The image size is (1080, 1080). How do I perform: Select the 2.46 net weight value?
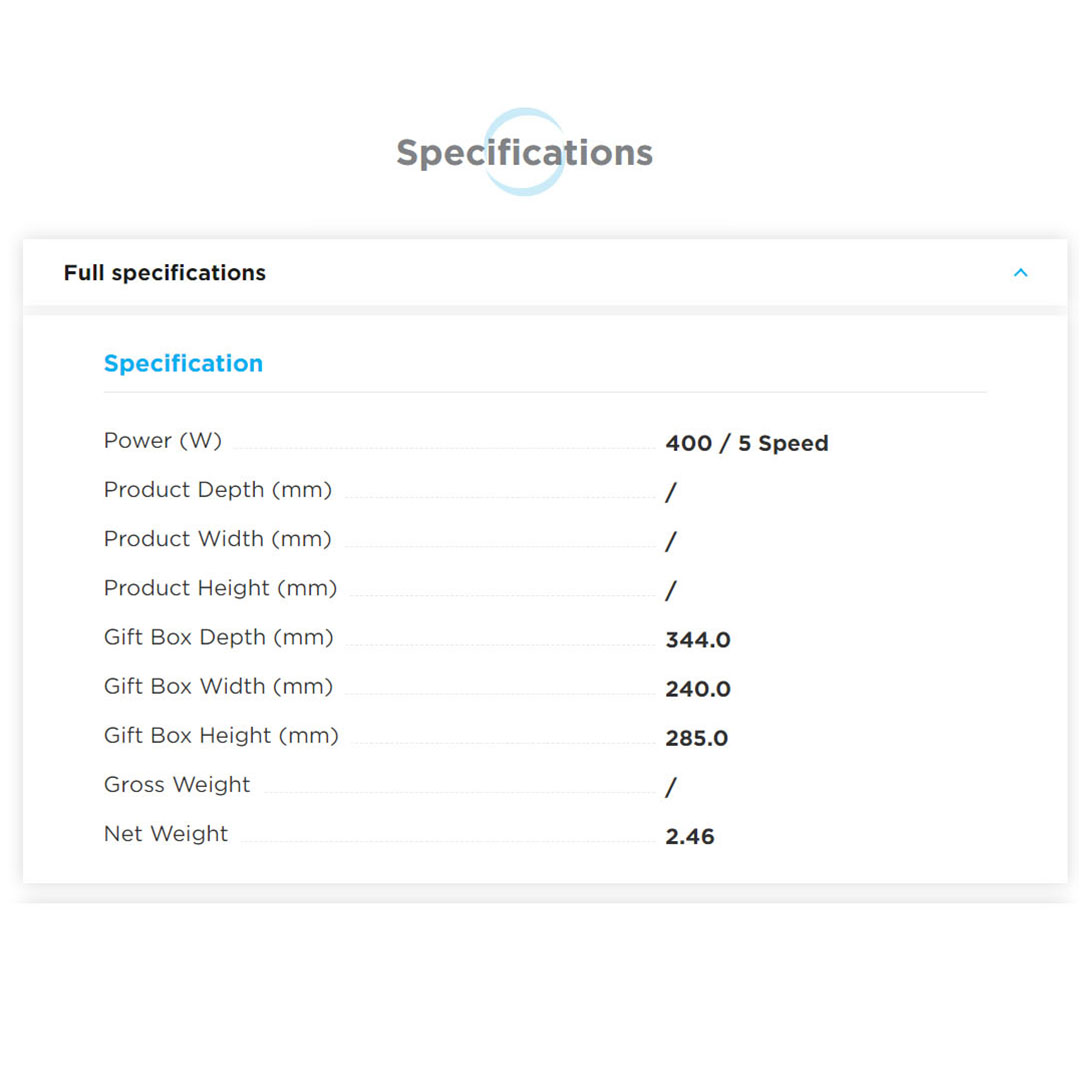click(690, 837)
